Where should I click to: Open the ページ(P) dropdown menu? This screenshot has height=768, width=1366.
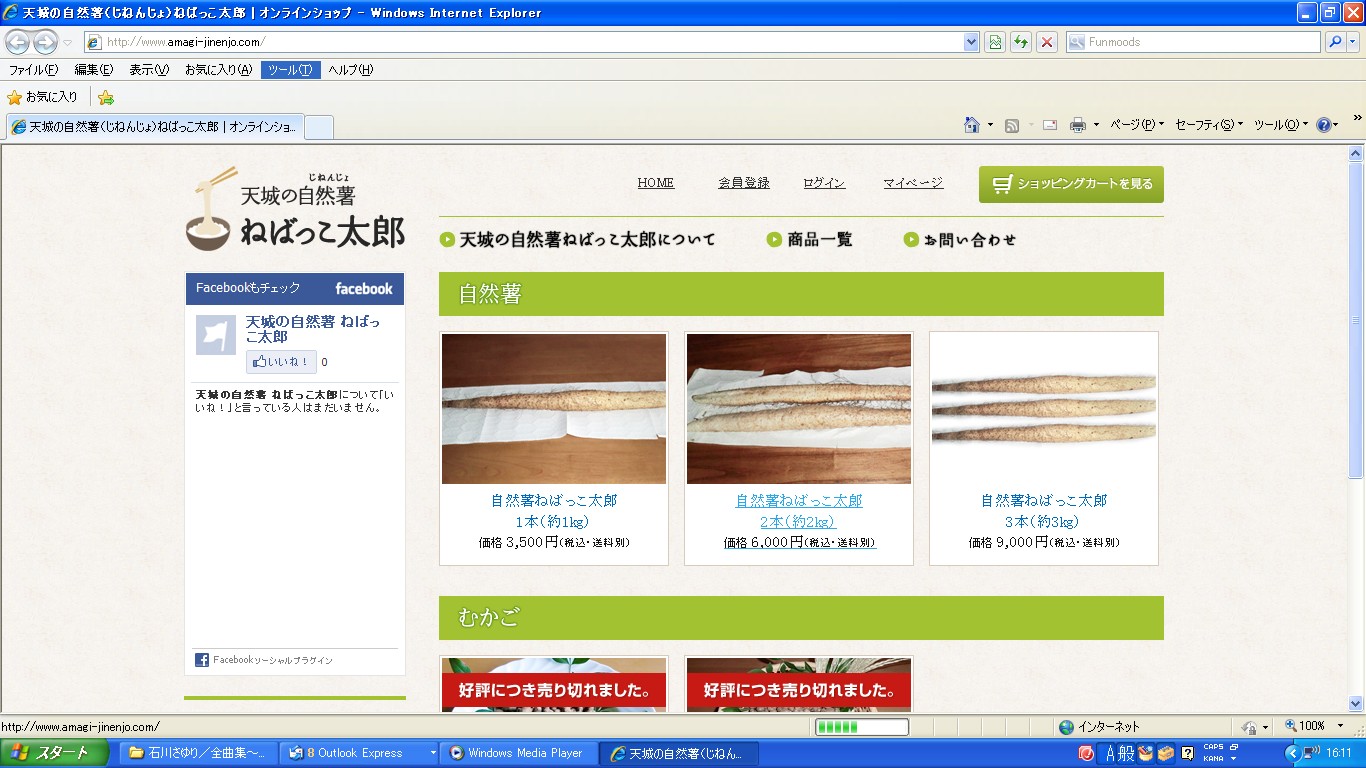pyautogui.click(x=1136, y=125)
